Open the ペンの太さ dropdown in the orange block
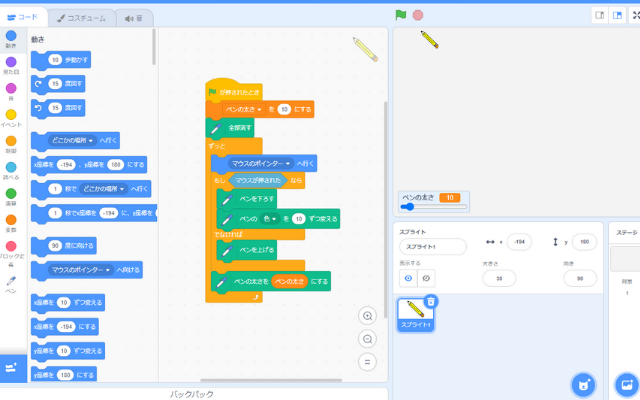This screenshot has height=400, width=640. (x=260, y=109)
